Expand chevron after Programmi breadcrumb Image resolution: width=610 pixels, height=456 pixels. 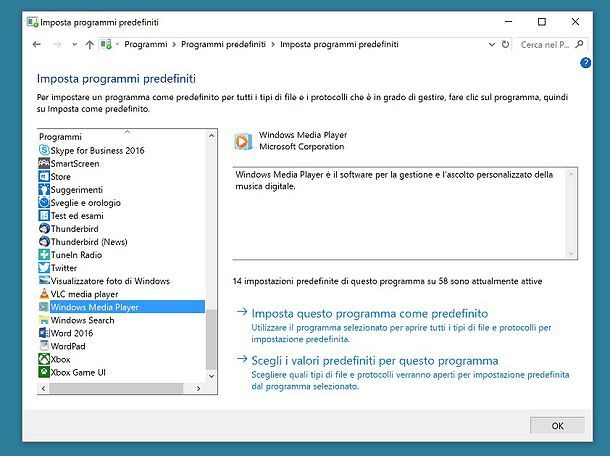pos(174,45)
